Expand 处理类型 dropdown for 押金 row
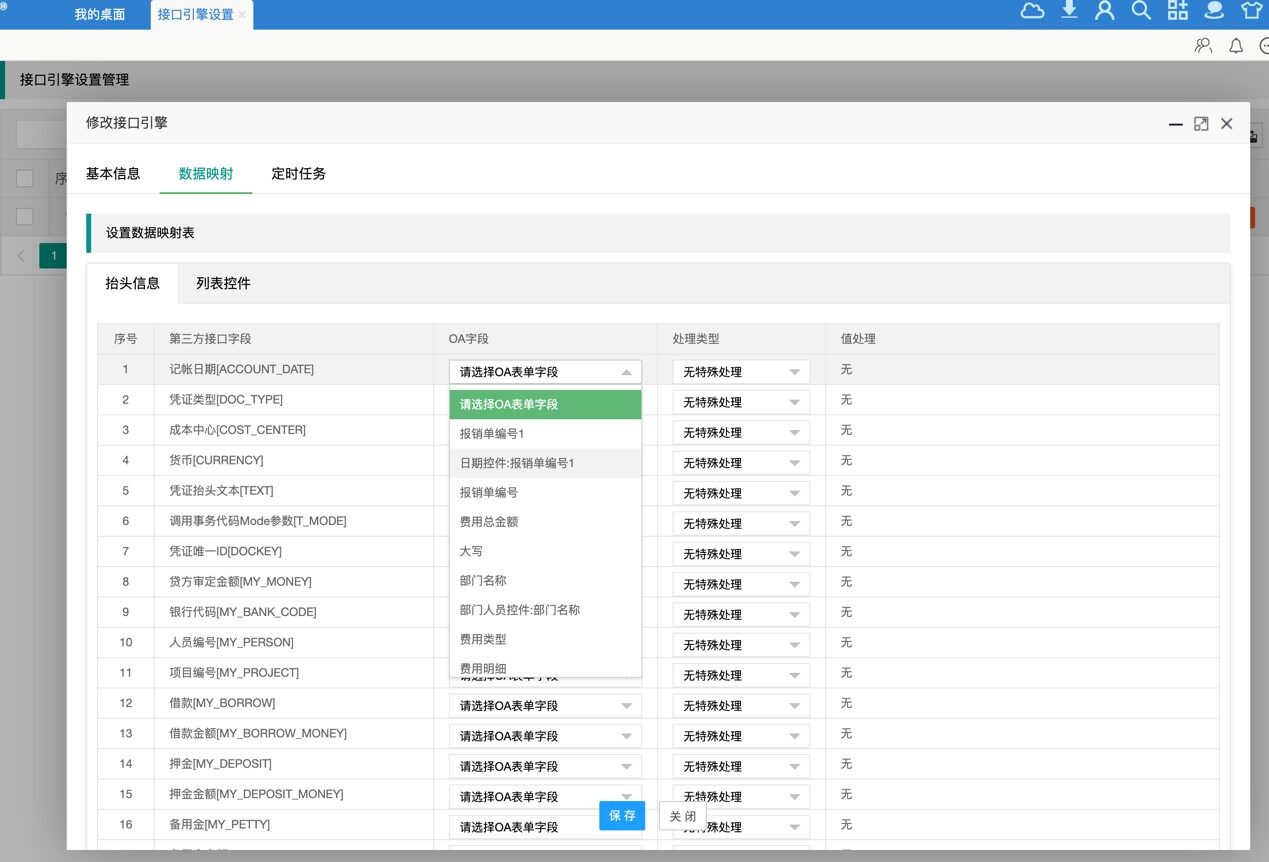Screen dimensions: 1269x862 coord(794,766)
